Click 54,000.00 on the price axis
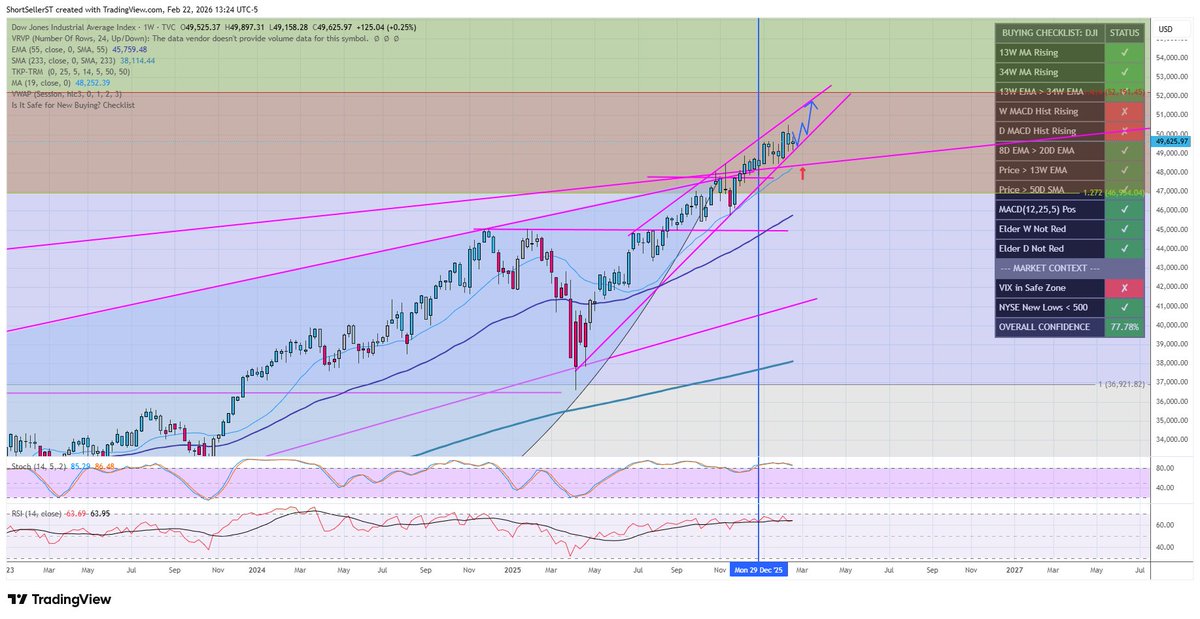 1173,57
